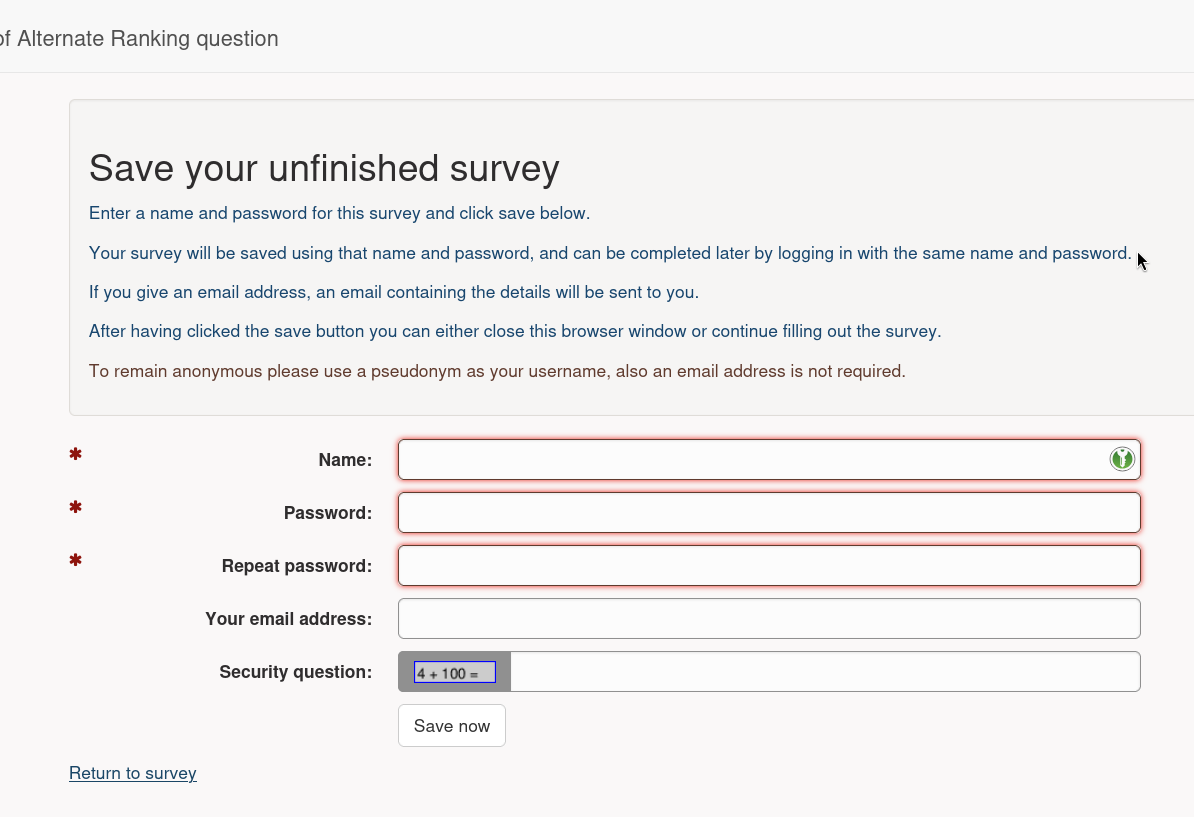This screenshot has width=1194, height=817.
Task: Focus the security question answer box
Action: click(x=824, y=672)
